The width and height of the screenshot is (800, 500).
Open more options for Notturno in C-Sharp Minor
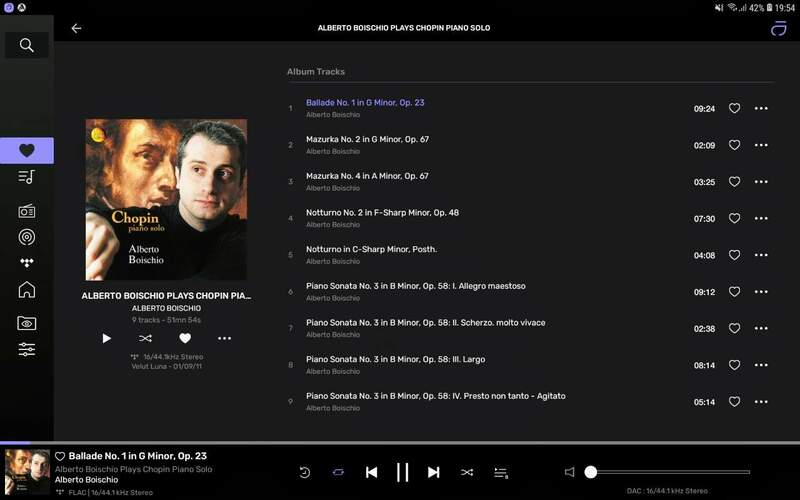pyautogui.click(x=761, y=255)
